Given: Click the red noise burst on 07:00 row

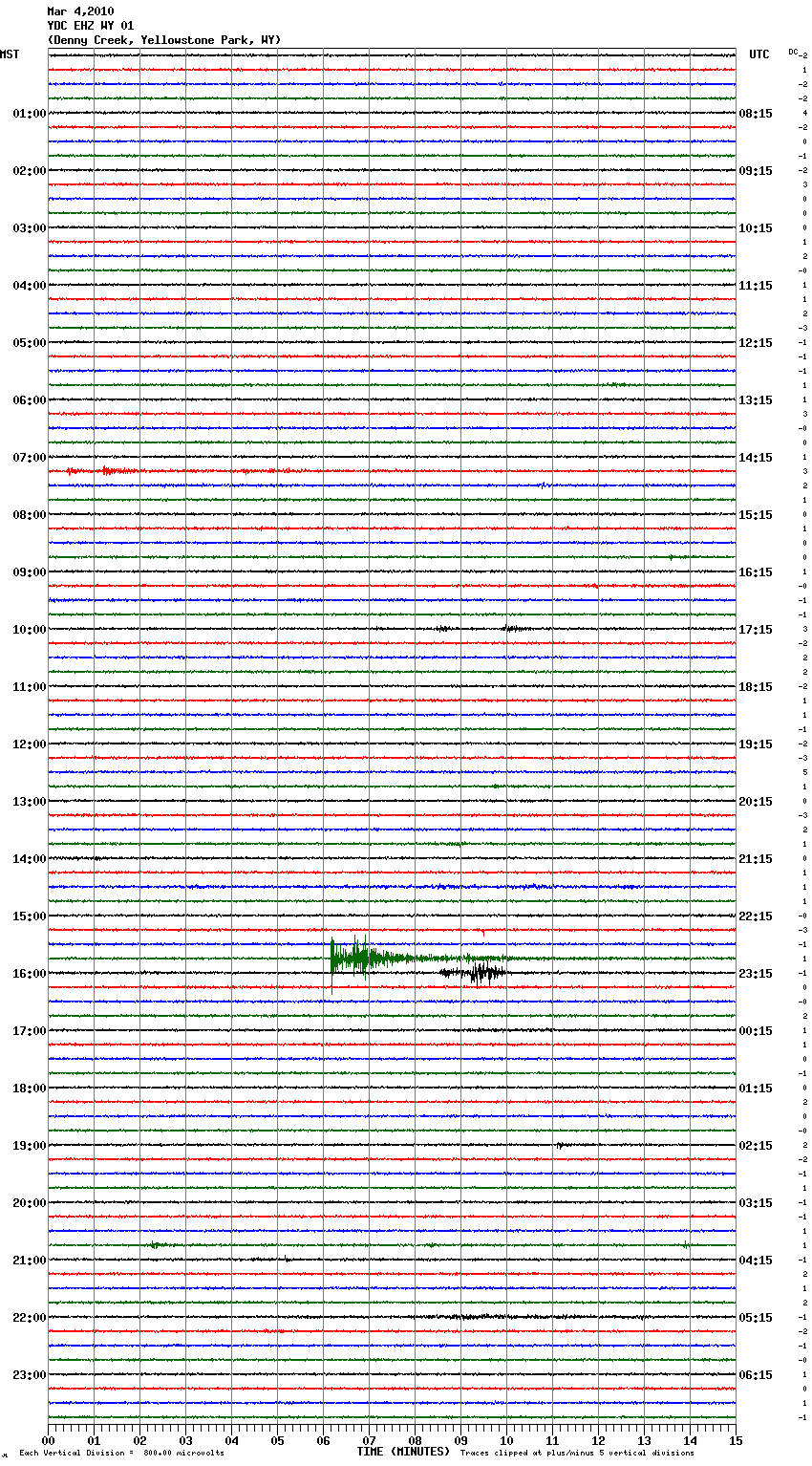Looking at the screenshot, I should pyautogui.click(x=100, y=471).
